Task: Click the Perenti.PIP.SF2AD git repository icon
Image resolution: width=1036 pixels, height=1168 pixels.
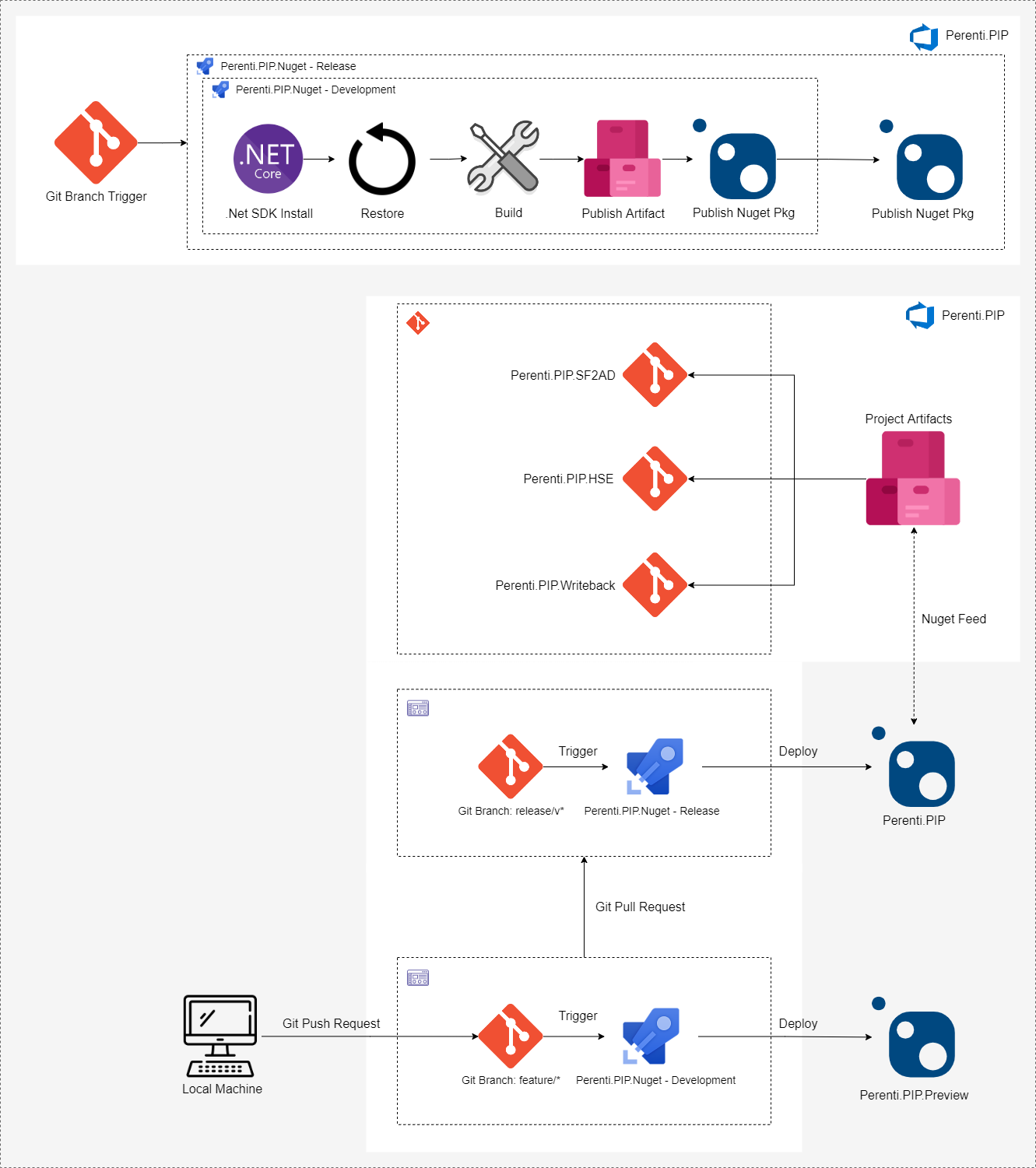Action: 655,375
